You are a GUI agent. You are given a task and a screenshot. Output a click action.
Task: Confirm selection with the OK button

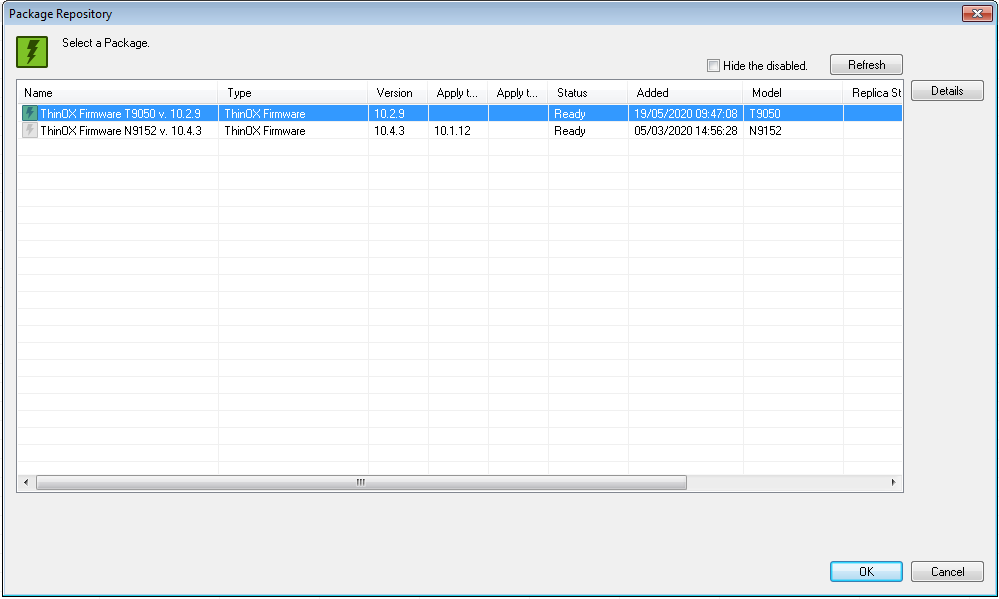[865, 571]
